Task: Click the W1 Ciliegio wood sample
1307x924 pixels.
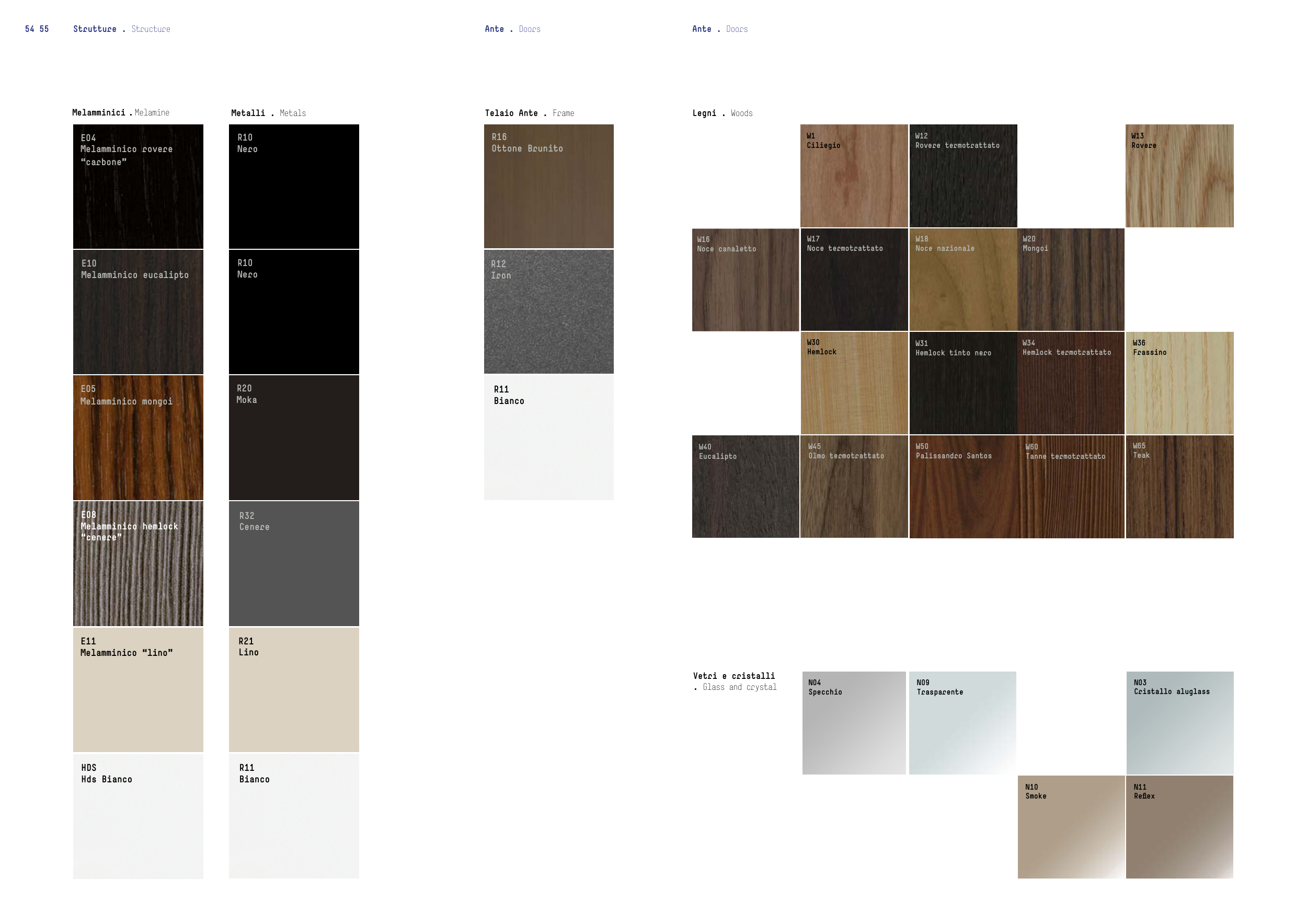Action: pos(854,176)
